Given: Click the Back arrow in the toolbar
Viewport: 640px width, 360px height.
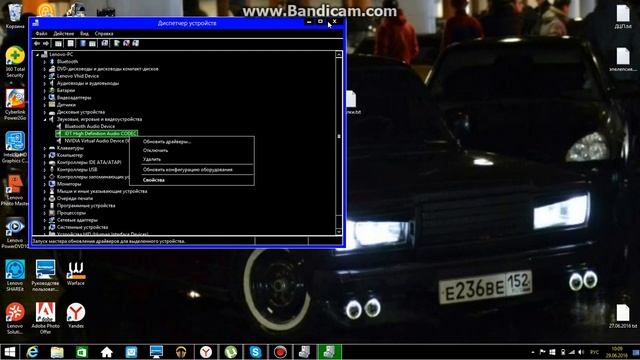Looking at the screenshot, I should 37,43.
